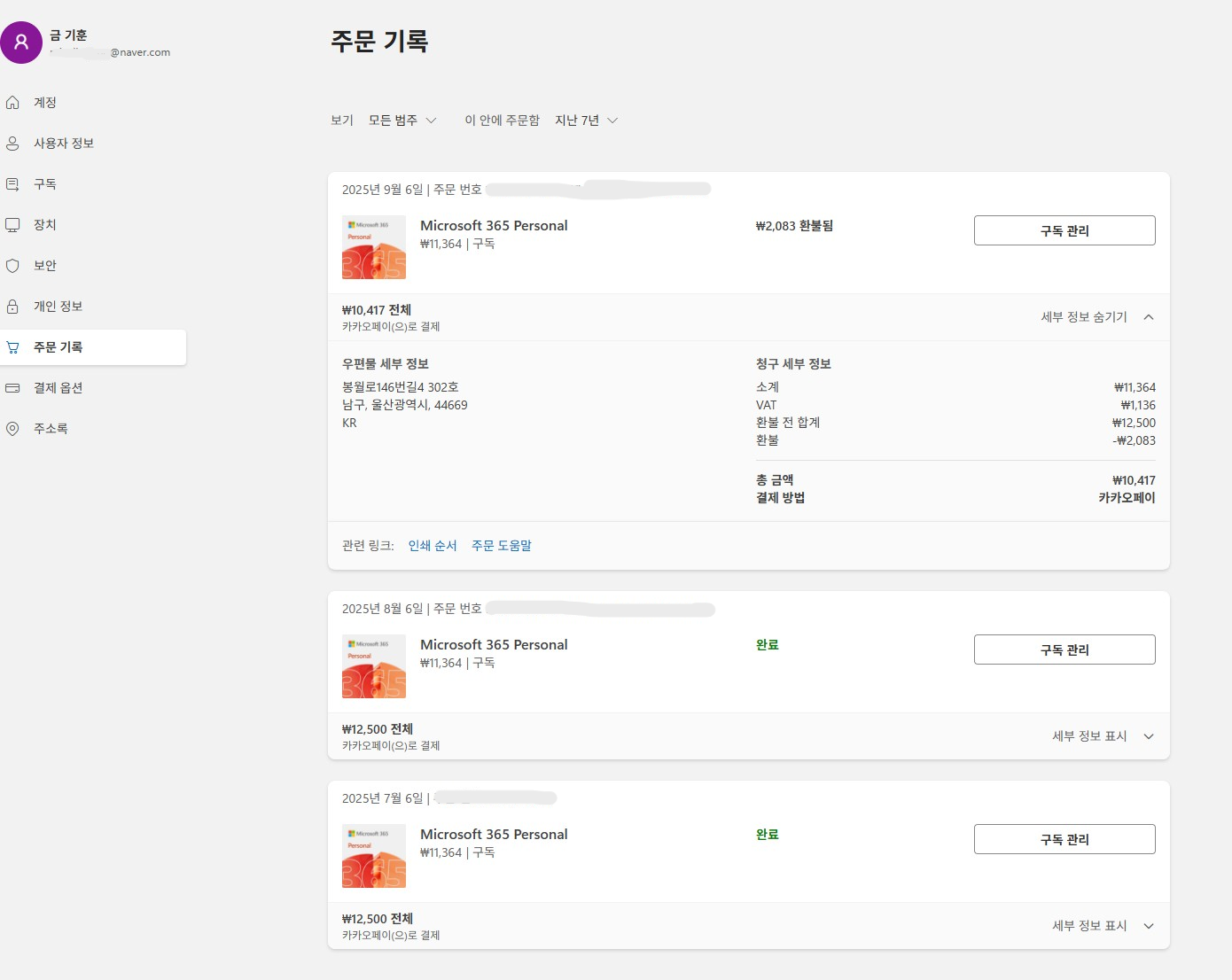This screenshot has height=980, width=1232.
Task: Click the location pin icon beside 주소록
Action: (12, 429)
